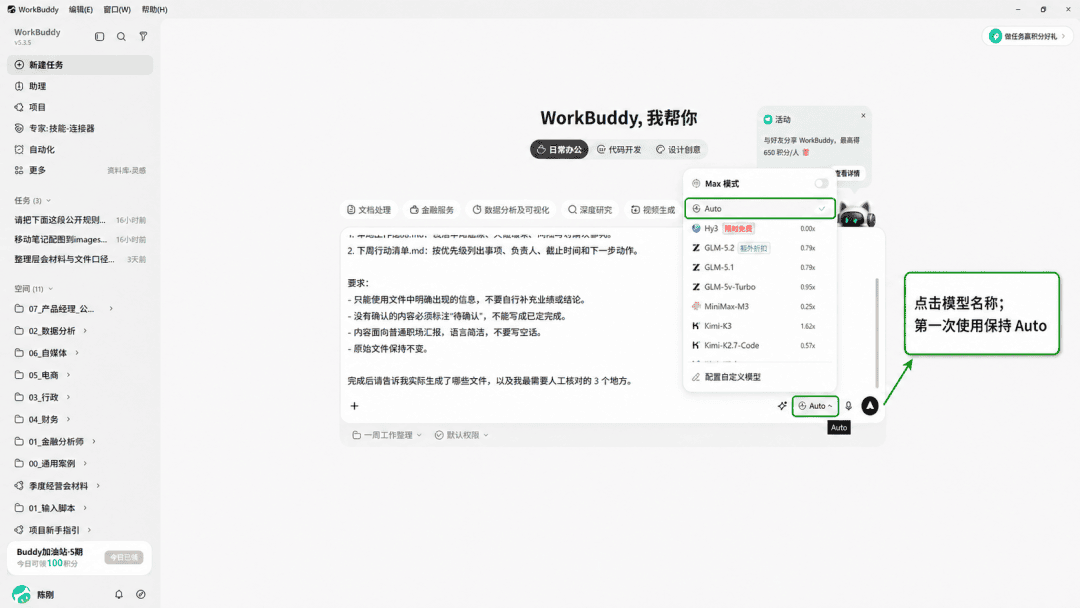Open the 编辑(E) menu
The width and height of the screenshot is (1080, 608).
pyautogui.click(x=81, y=10)
